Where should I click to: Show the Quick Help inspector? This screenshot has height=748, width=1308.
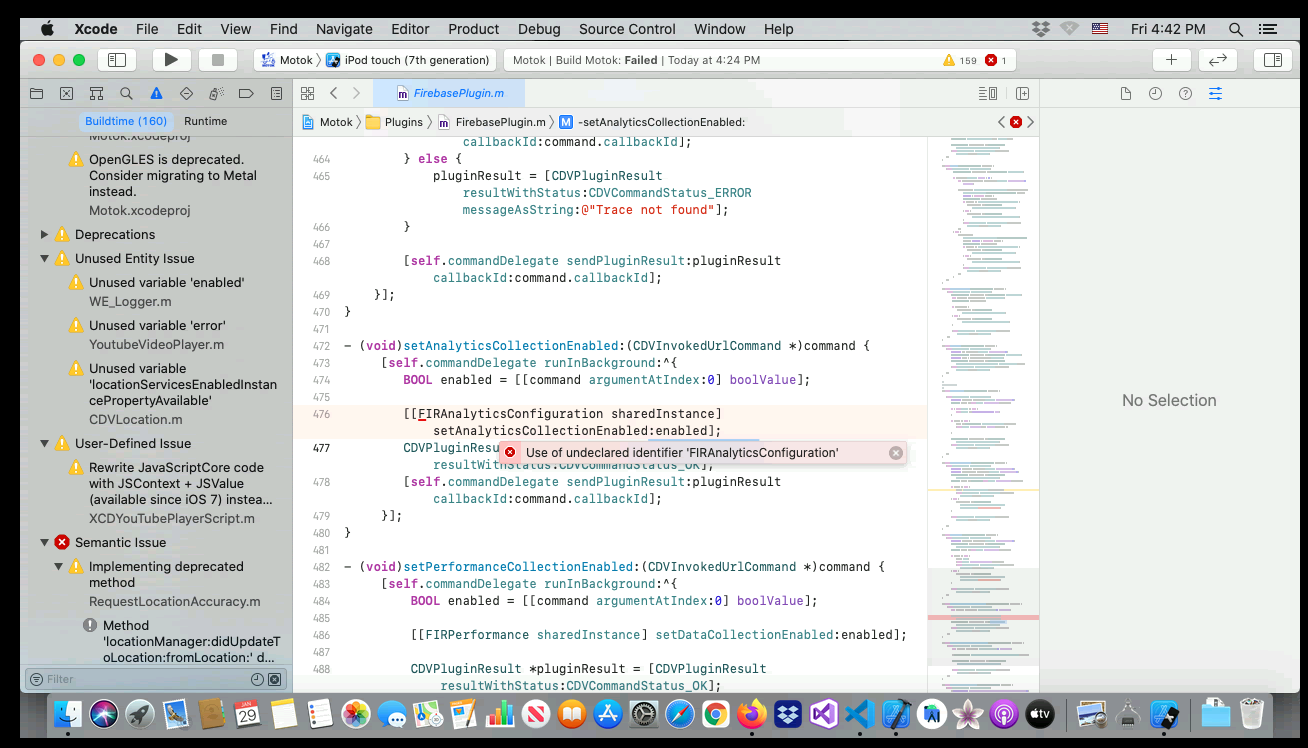click(1185, 94)
